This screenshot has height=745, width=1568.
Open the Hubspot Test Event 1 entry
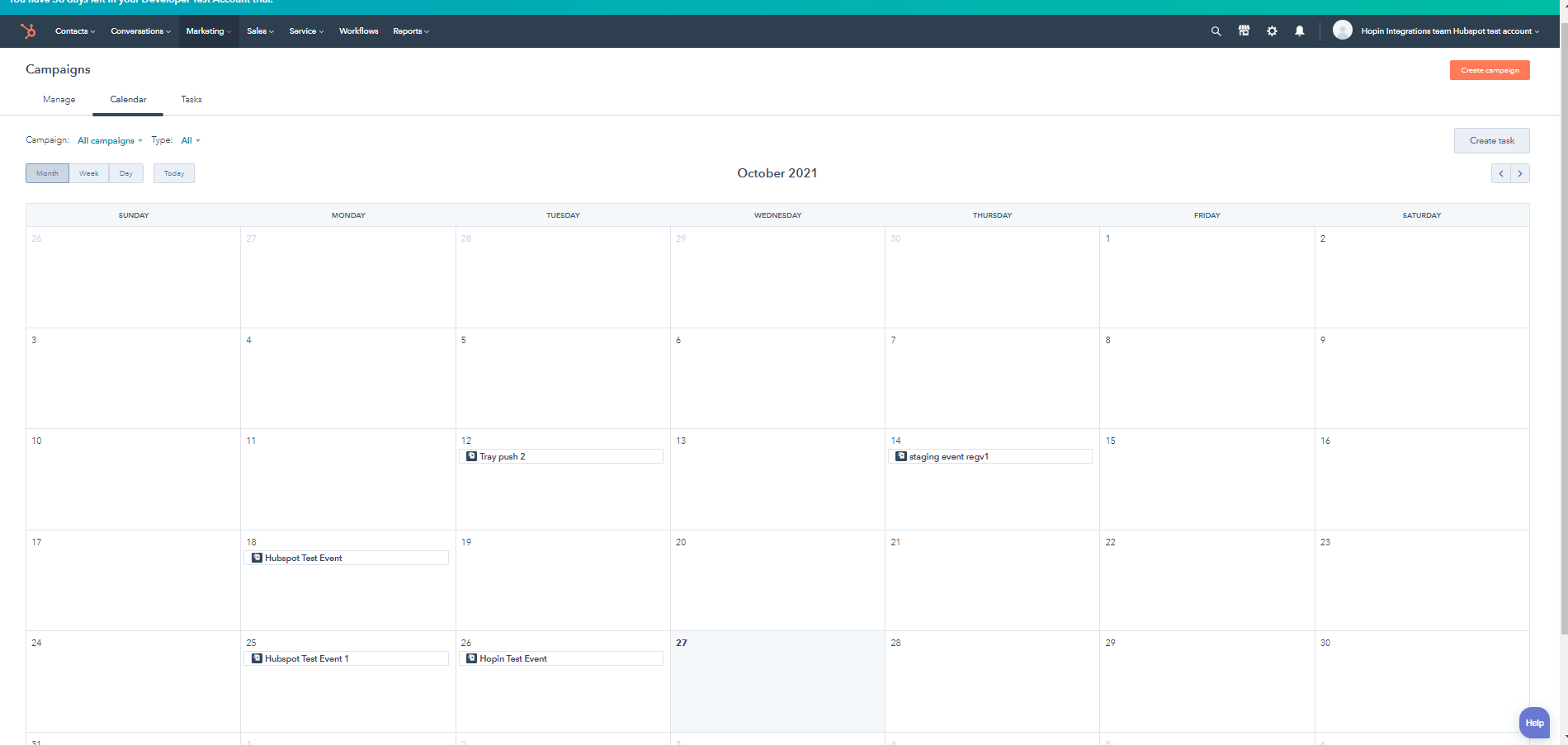click(x=347, y=658)
